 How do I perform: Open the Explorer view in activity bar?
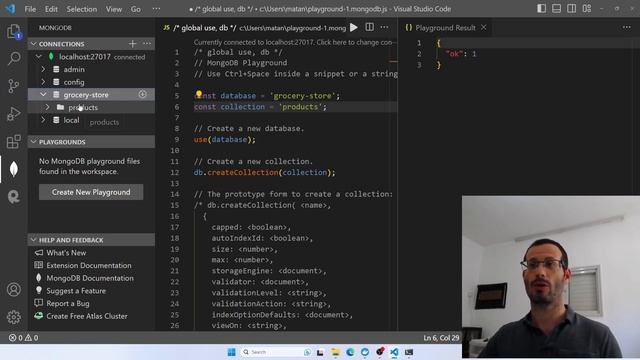(x=14, y=32)
